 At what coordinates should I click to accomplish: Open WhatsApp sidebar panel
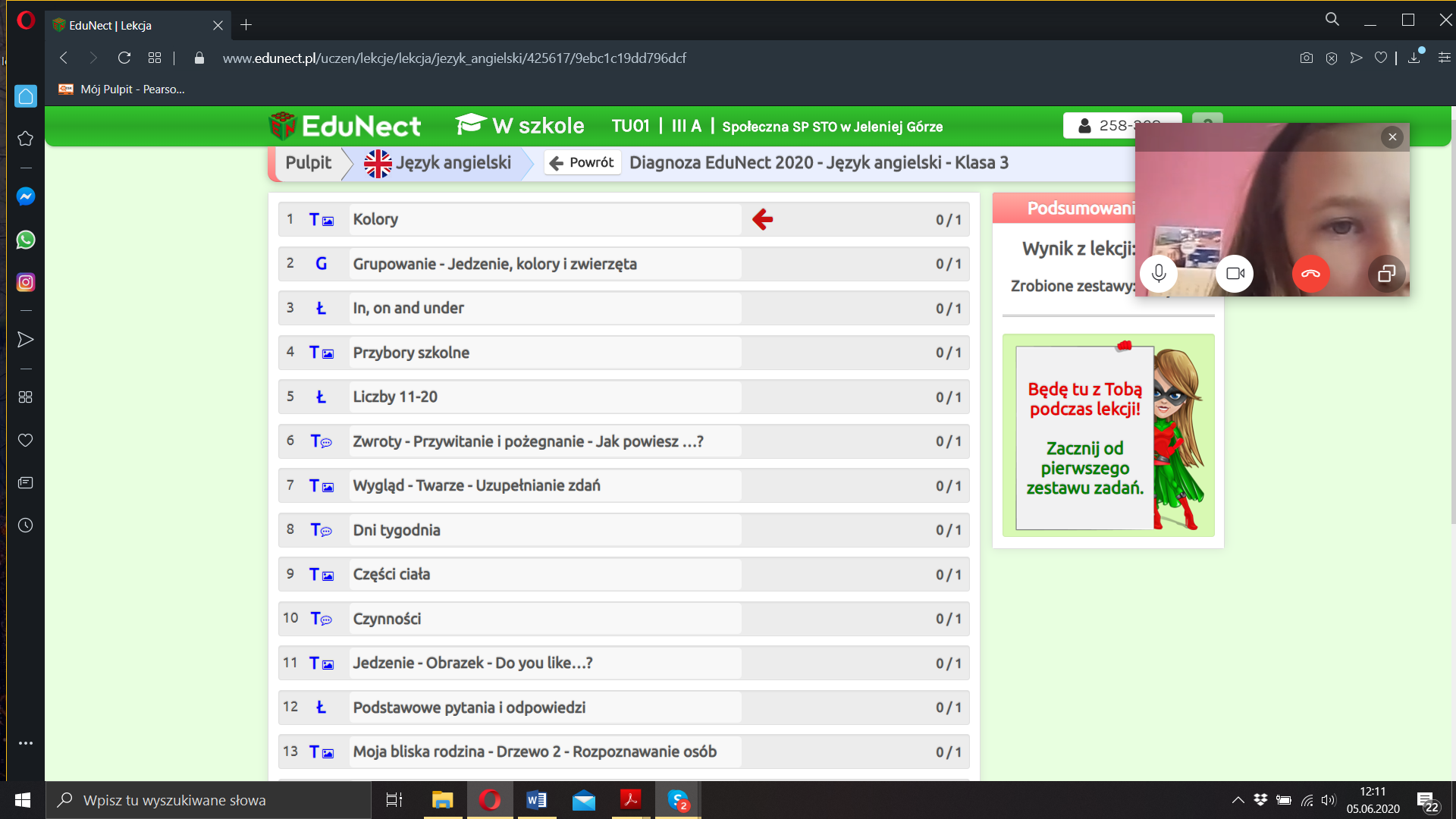pos(25,240)
